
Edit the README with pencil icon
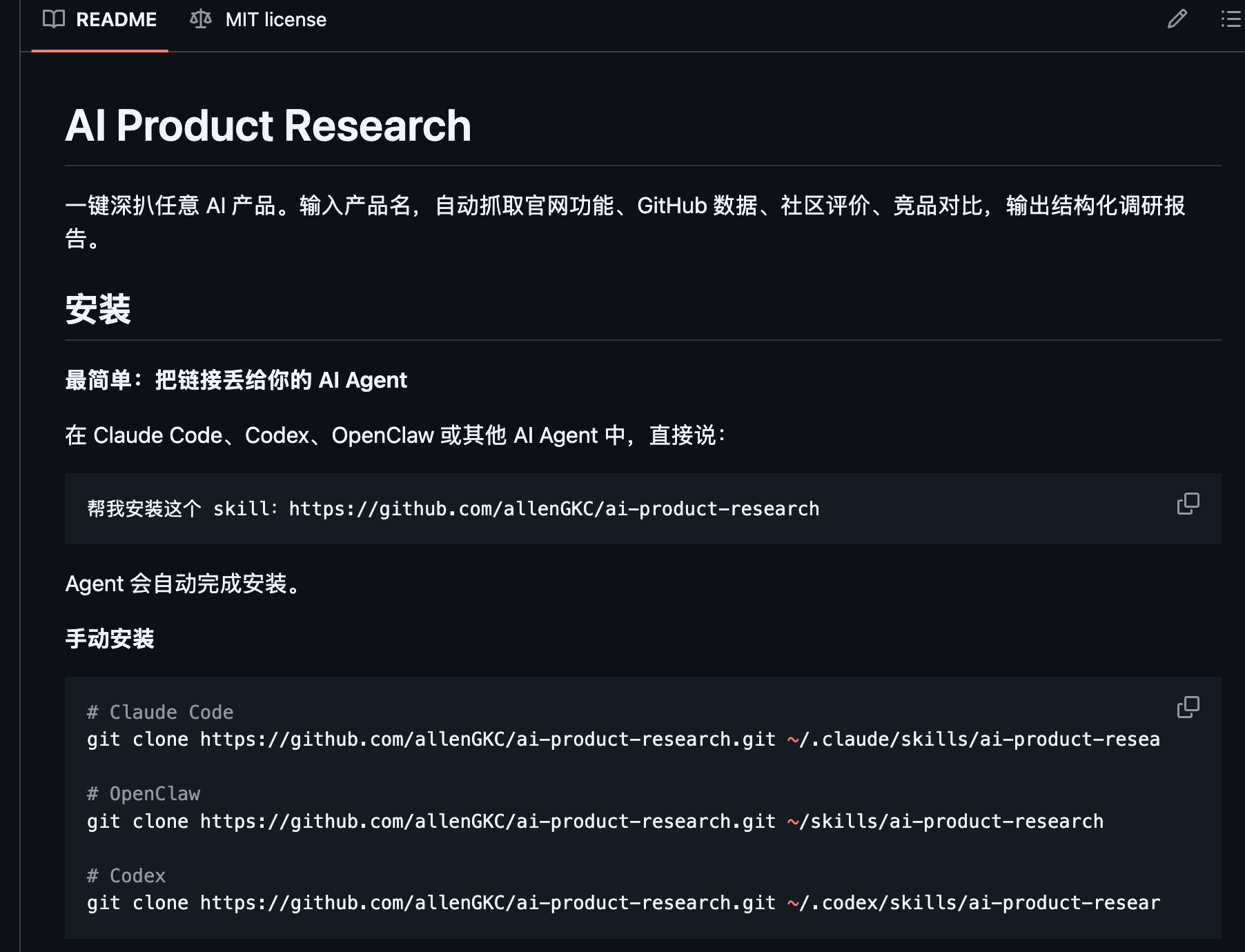pos(1177,19)
